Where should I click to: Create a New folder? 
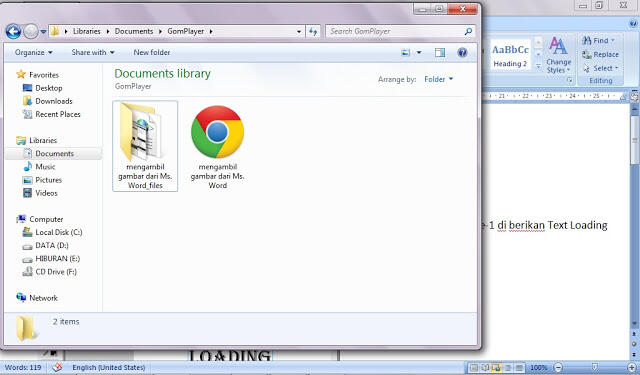point(151,52)
